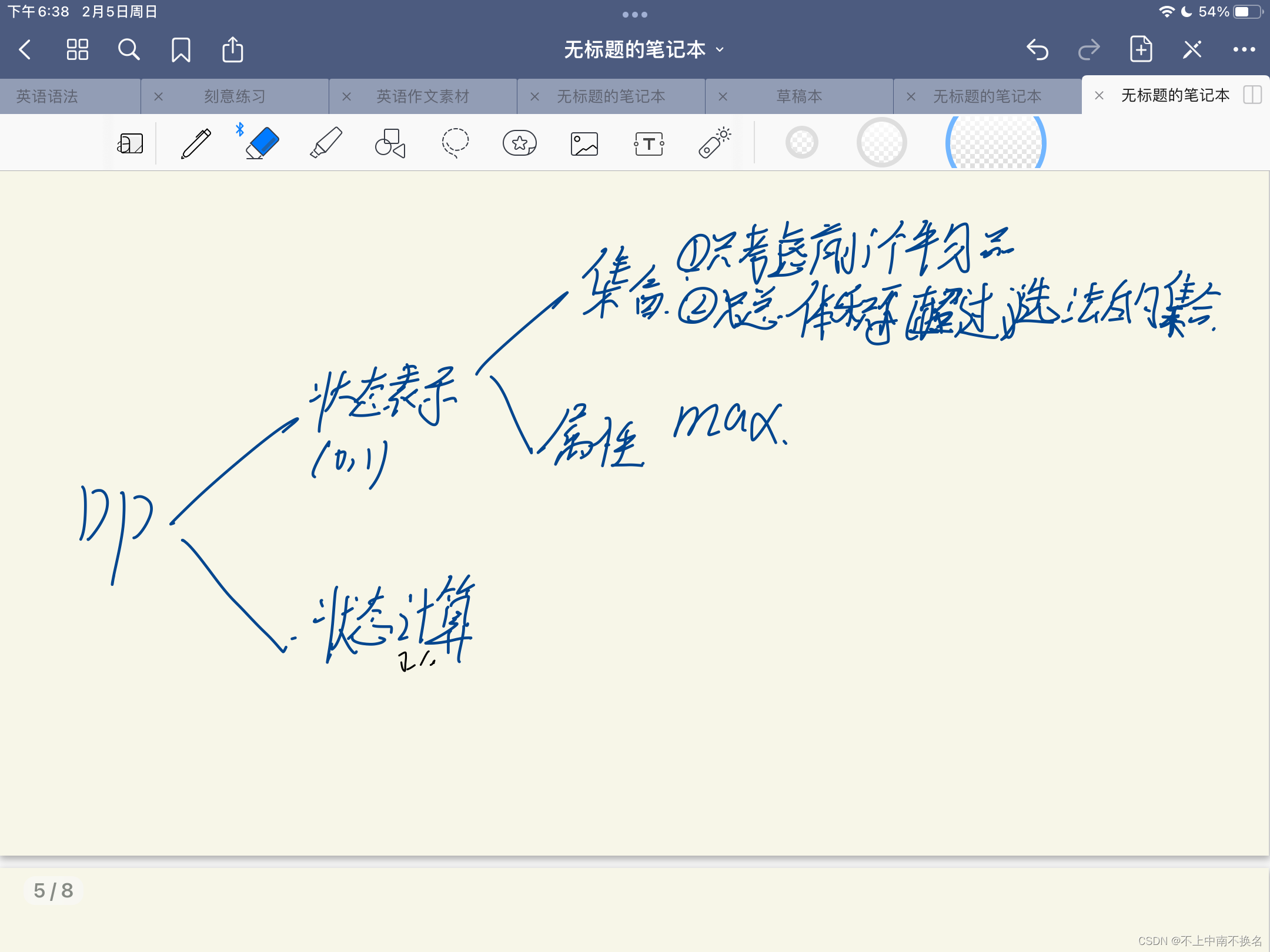Viewport: 1270px width, 952px height.
Task: Select the Pen tool
Action: pyautogui.click(x=196, y=143)
